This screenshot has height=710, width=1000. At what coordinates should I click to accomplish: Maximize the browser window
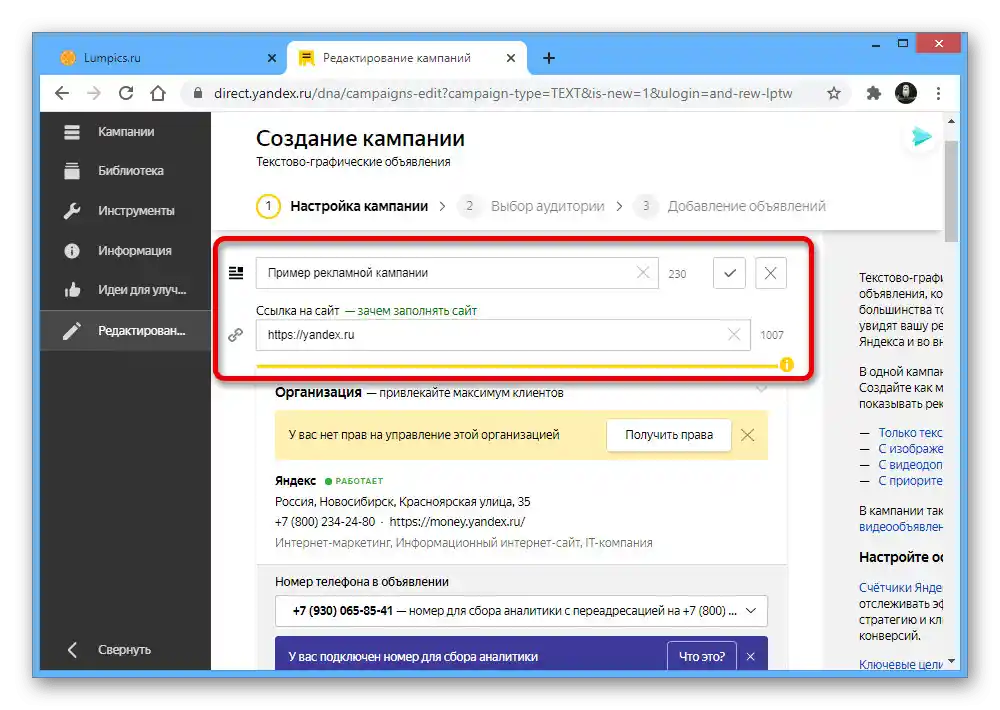[902, 44]
